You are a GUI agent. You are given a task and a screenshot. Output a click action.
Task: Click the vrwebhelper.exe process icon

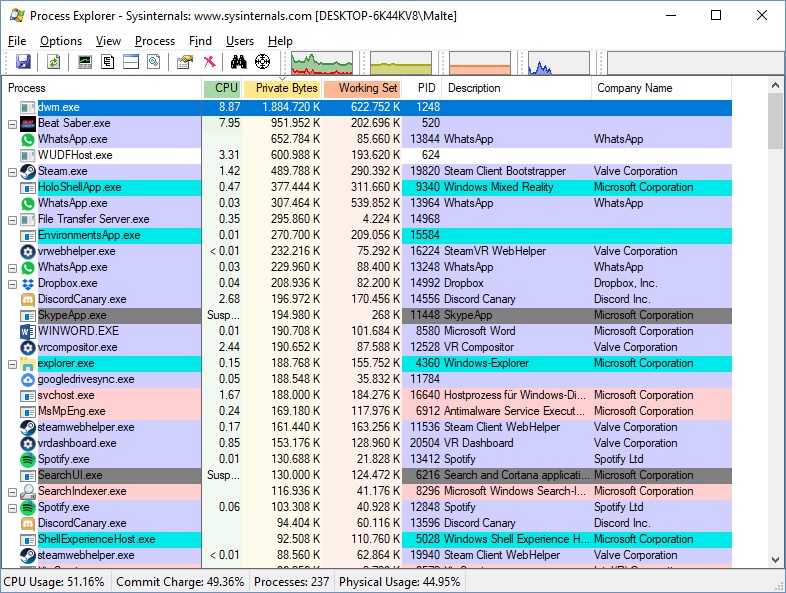(28, 252)
